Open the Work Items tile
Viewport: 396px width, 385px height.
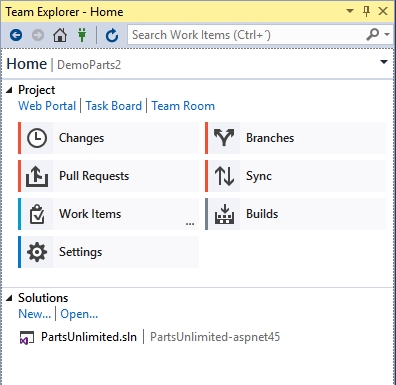pyautogui.click(x=109, y=214)
